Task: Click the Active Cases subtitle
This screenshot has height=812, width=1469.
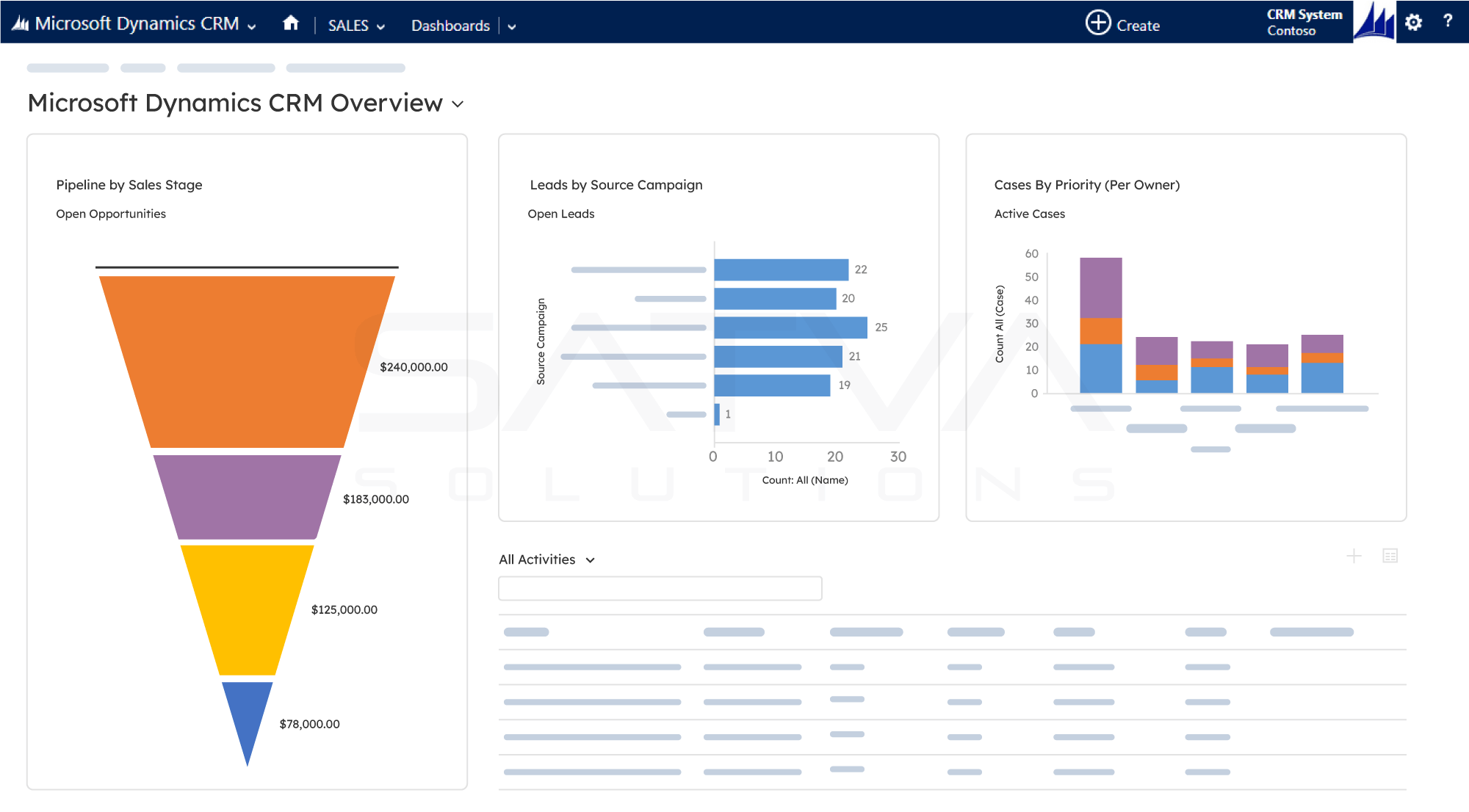Action: click(x=1030, y=214)
